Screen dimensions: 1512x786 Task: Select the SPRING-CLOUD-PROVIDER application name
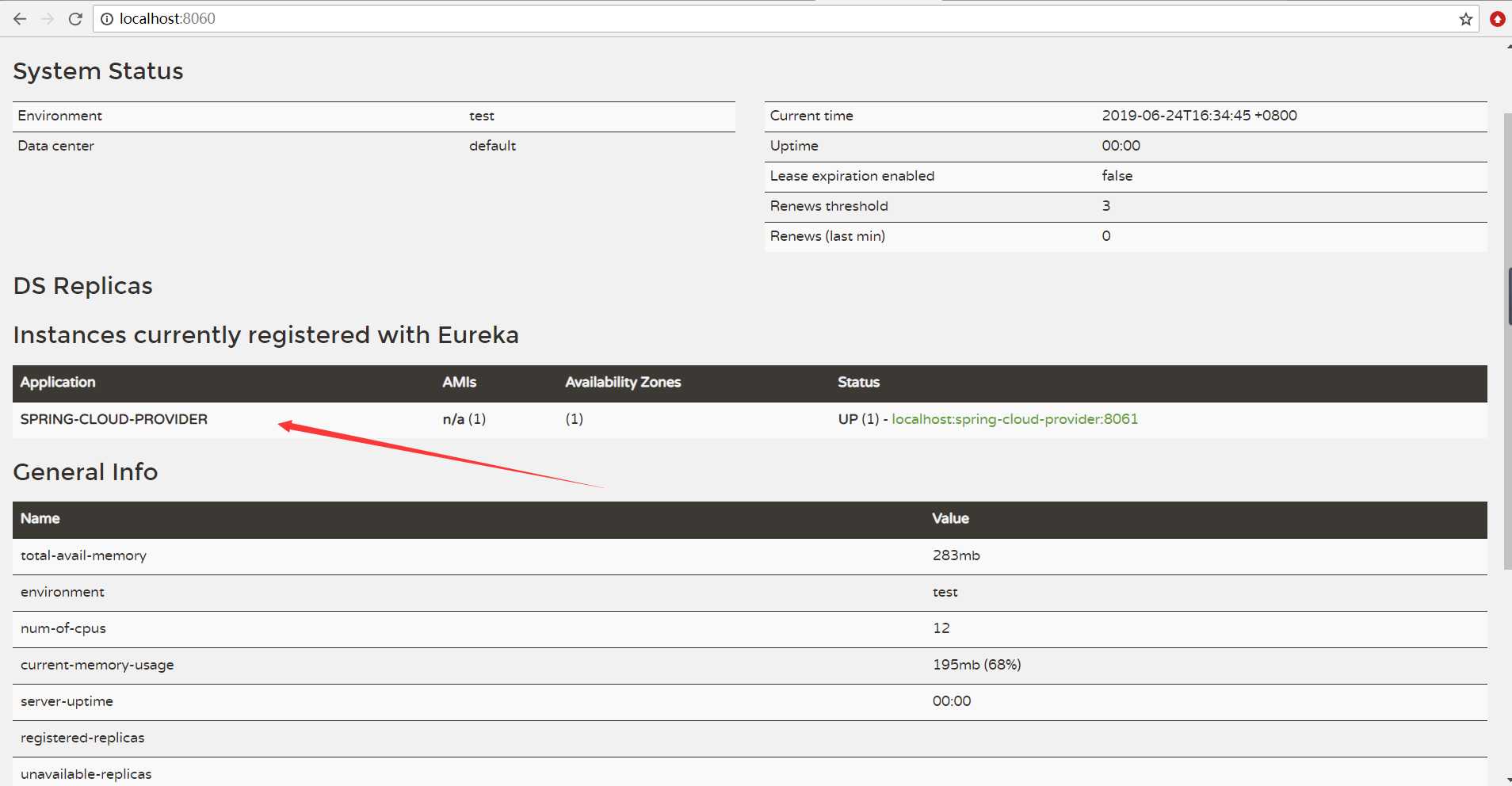coord(114,419)
